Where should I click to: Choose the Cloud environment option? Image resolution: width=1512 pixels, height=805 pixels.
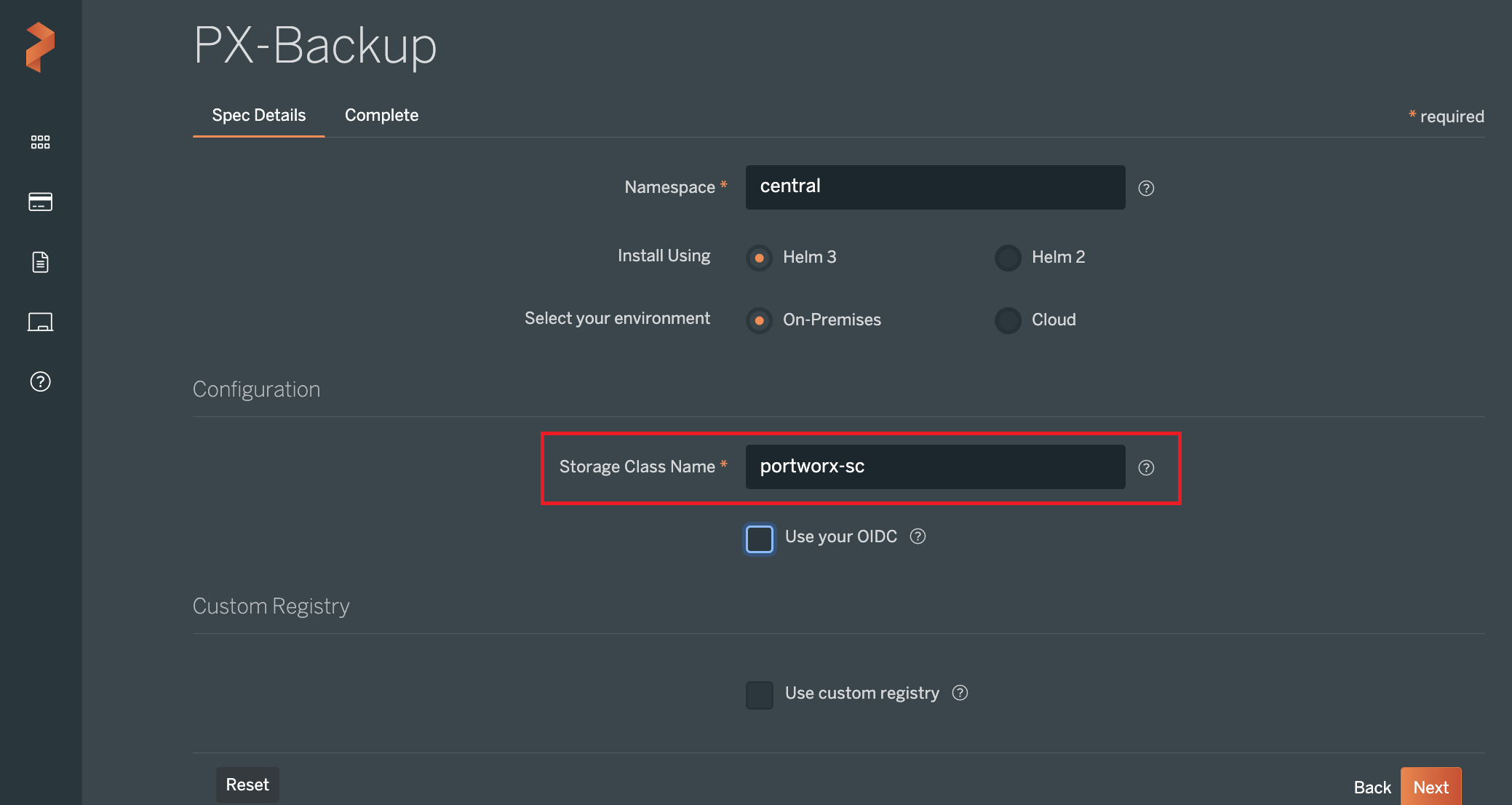point(1008,320)
